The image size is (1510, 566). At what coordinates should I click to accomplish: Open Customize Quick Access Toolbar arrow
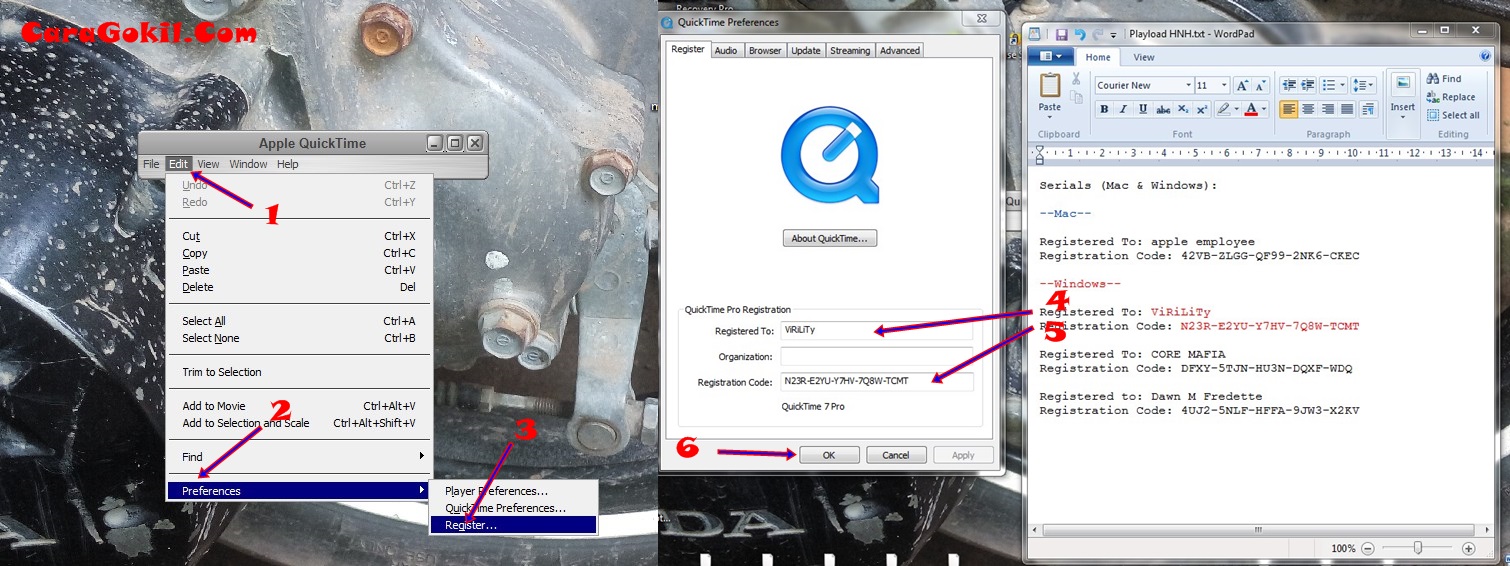coord(1113,35)
